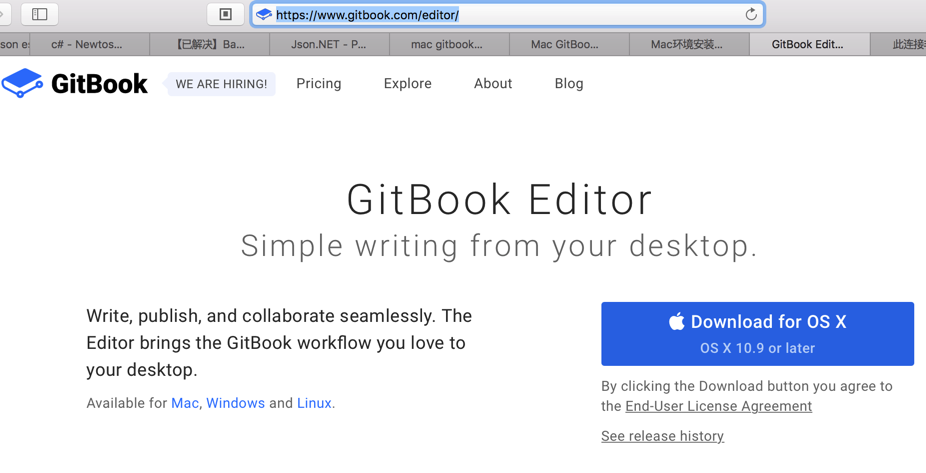Open the About page link
926x473 pixels.
click(x=493, y=84)
